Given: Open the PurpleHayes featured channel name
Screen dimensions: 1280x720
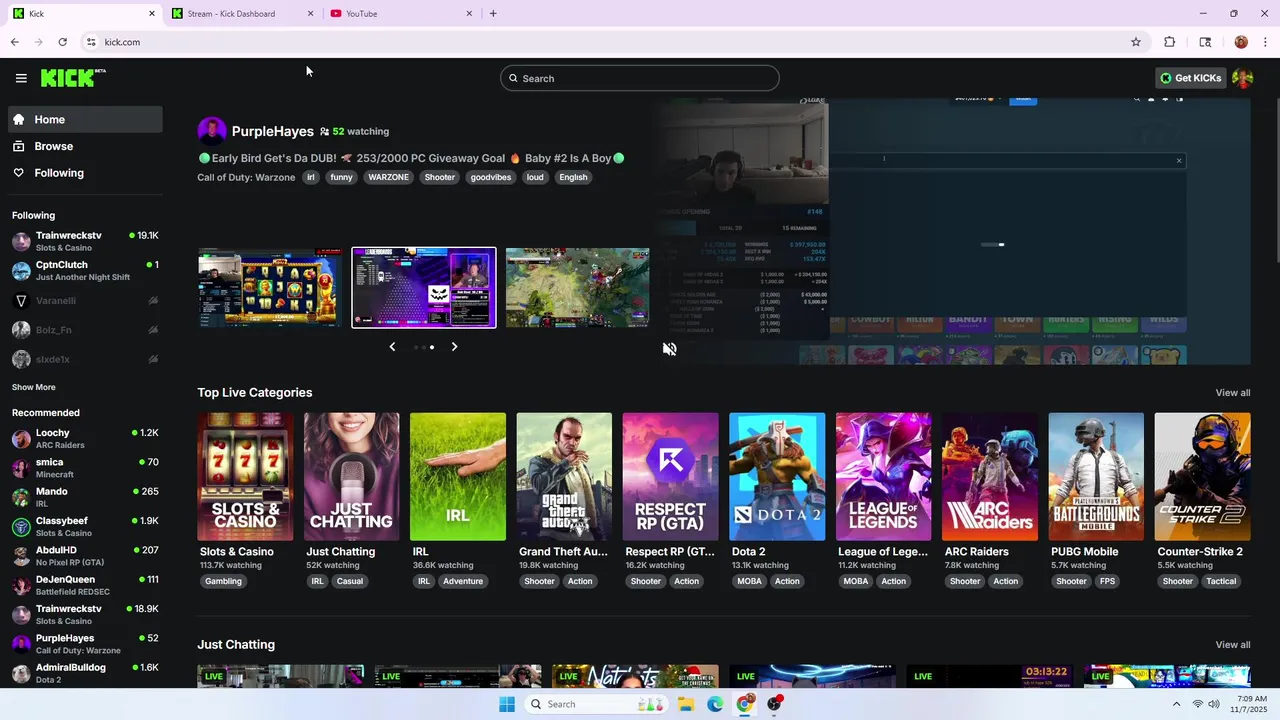Looking at the screenshot, I should coord(272,131).
